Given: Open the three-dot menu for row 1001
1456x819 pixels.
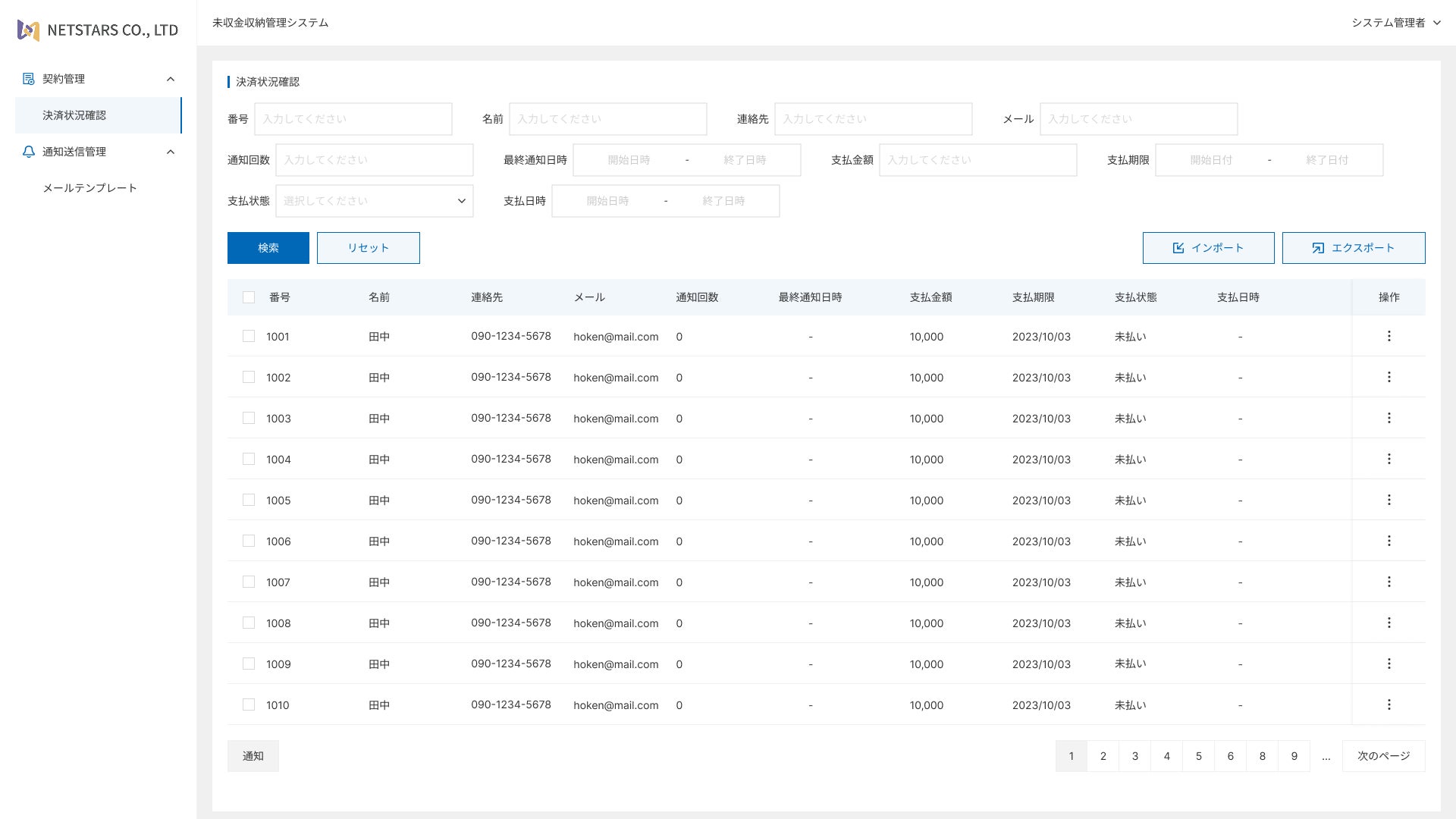Looking at the screenshot, I should click(1389, 336).
